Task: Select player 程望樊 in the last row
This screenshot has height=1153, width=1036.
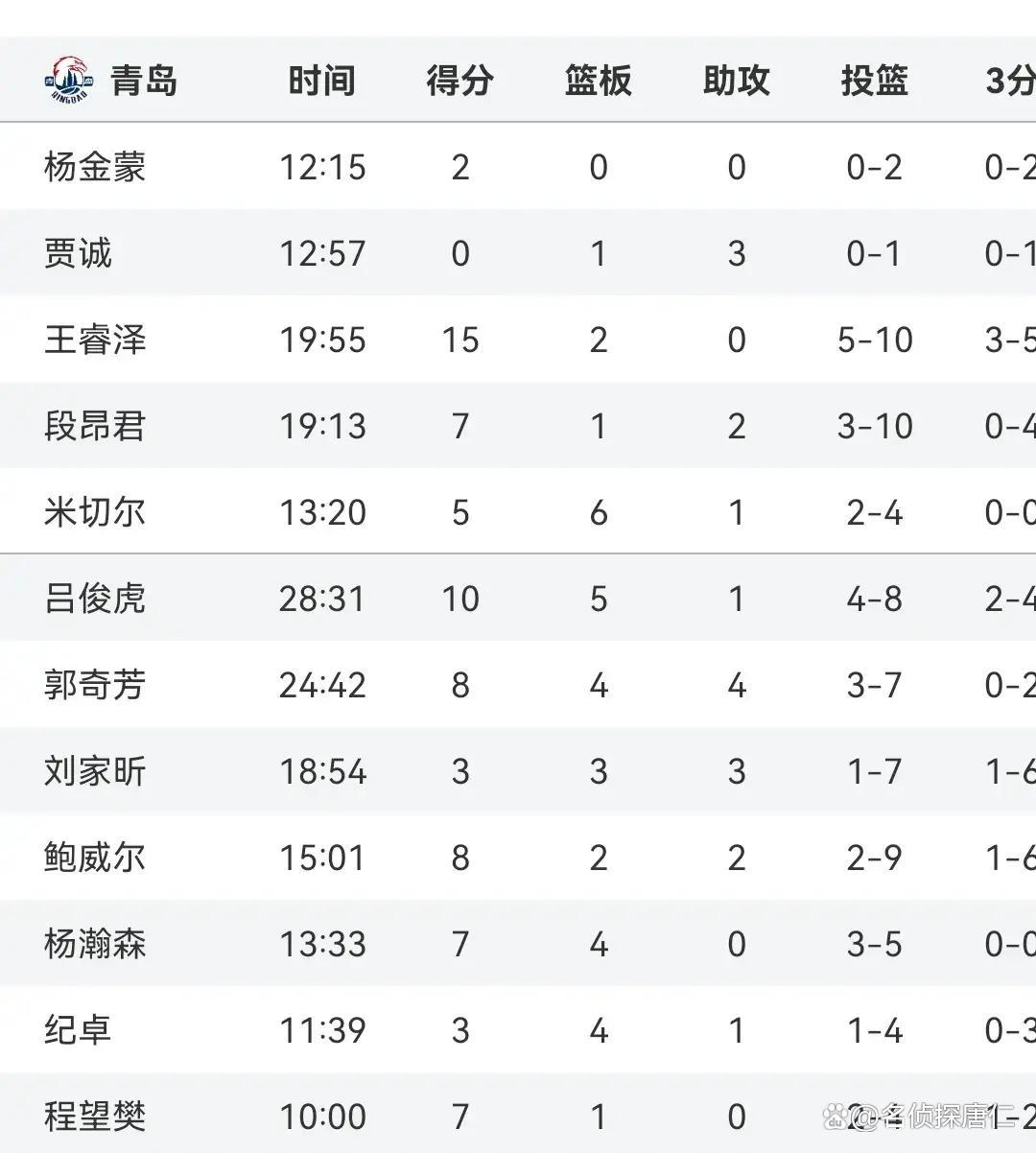Action: 94,1117
